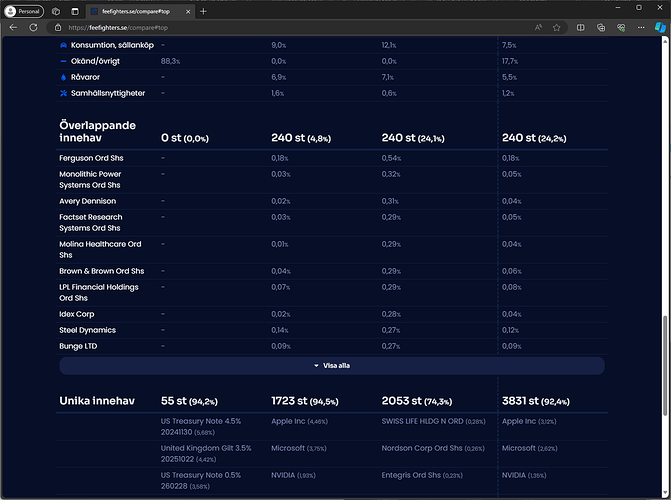671x500 pixels.
Task: Open the Read aloud icon in address bar
Action: click(538, 28)
